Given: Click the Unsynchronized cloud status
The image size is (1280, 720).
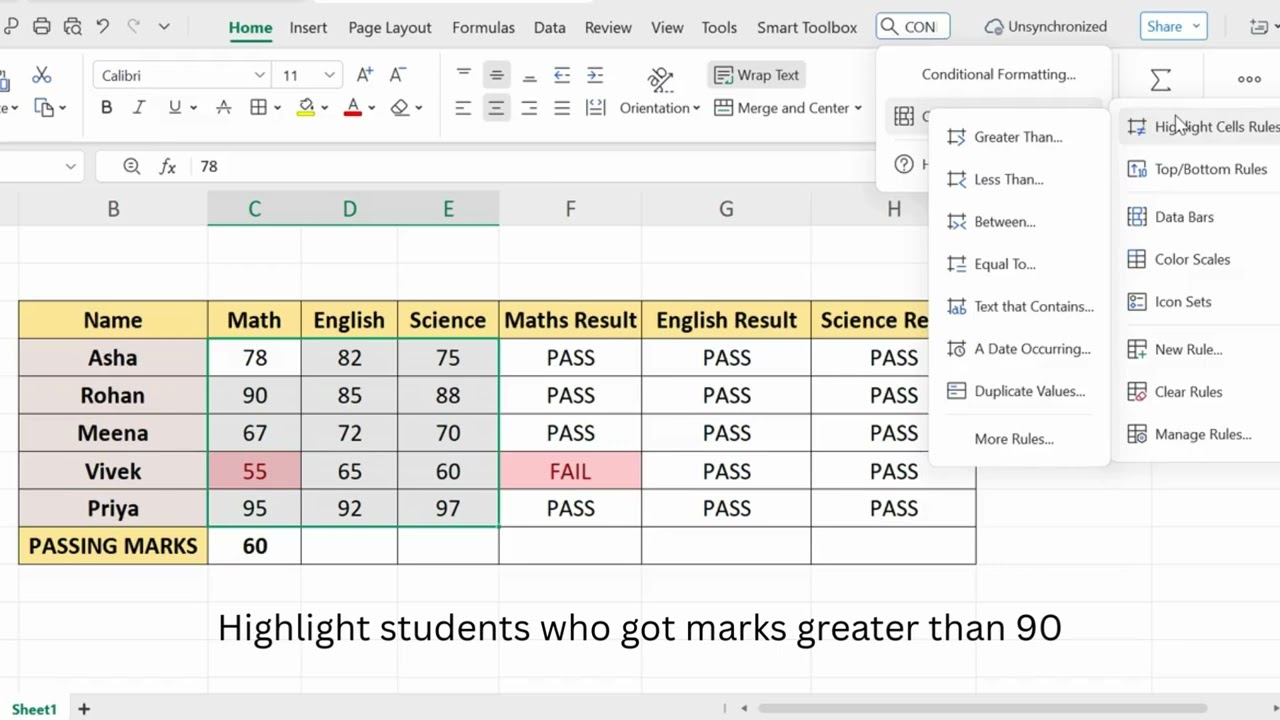Looking at the screenshot, I should (1046, 27).
